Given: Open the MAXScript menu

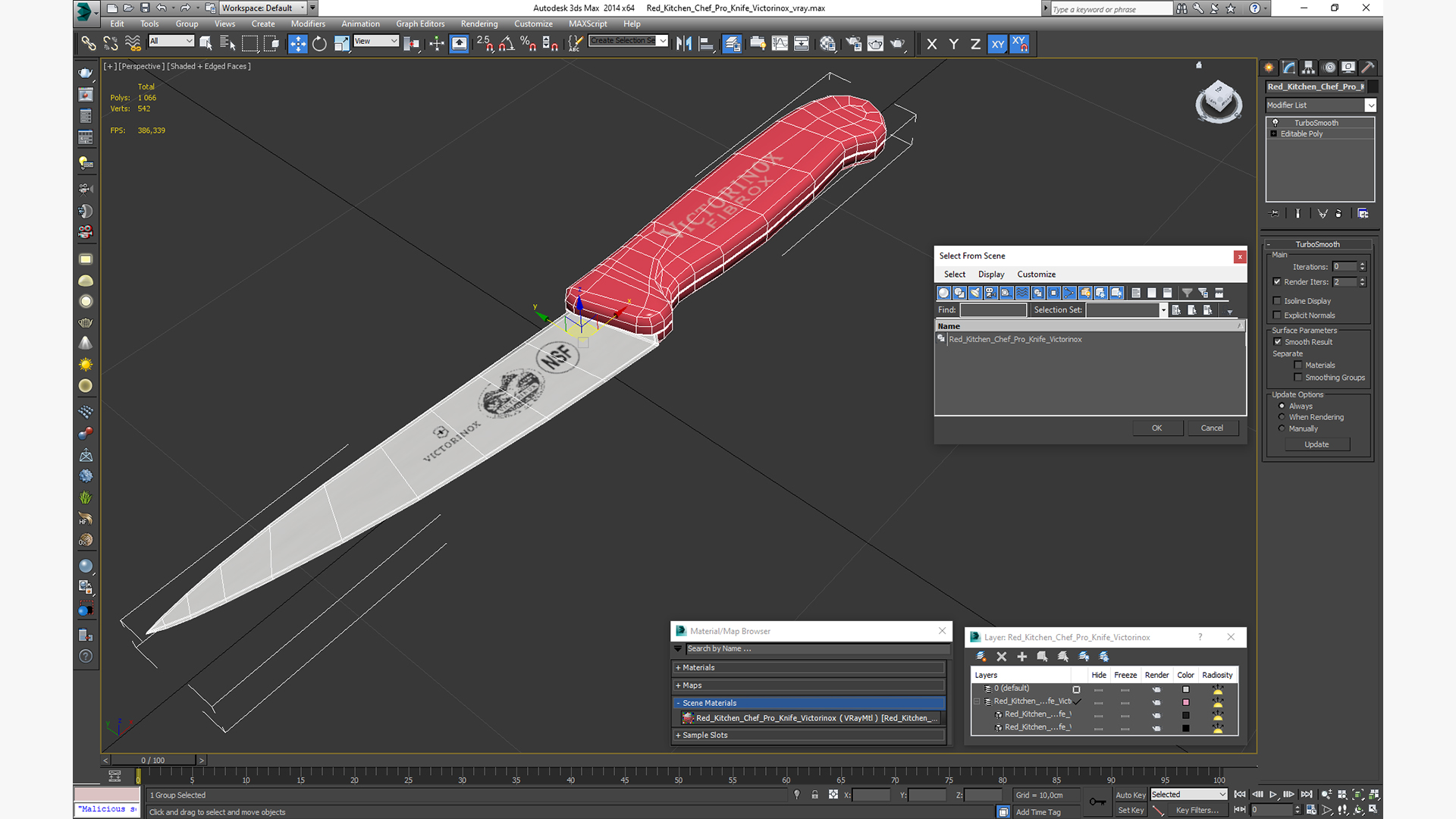Looking at the screenshot, I should (588, 24).
